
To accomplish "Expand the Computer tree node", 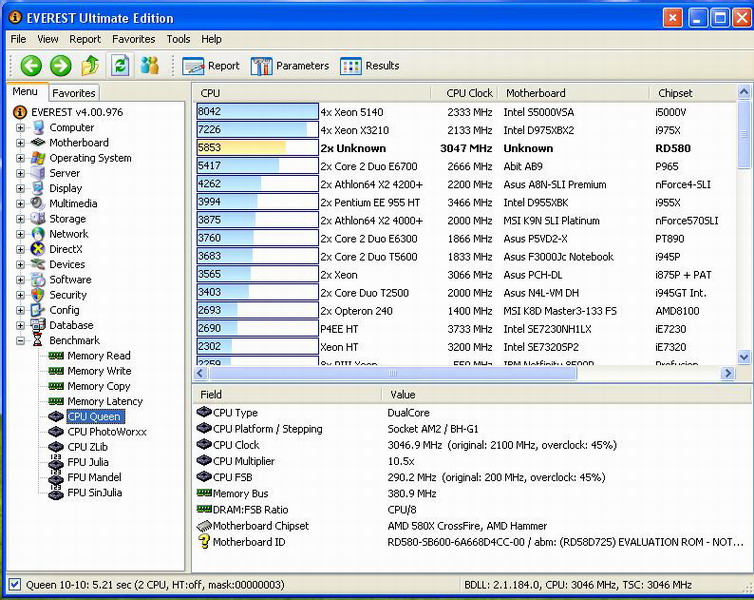I will pos(20,128).
